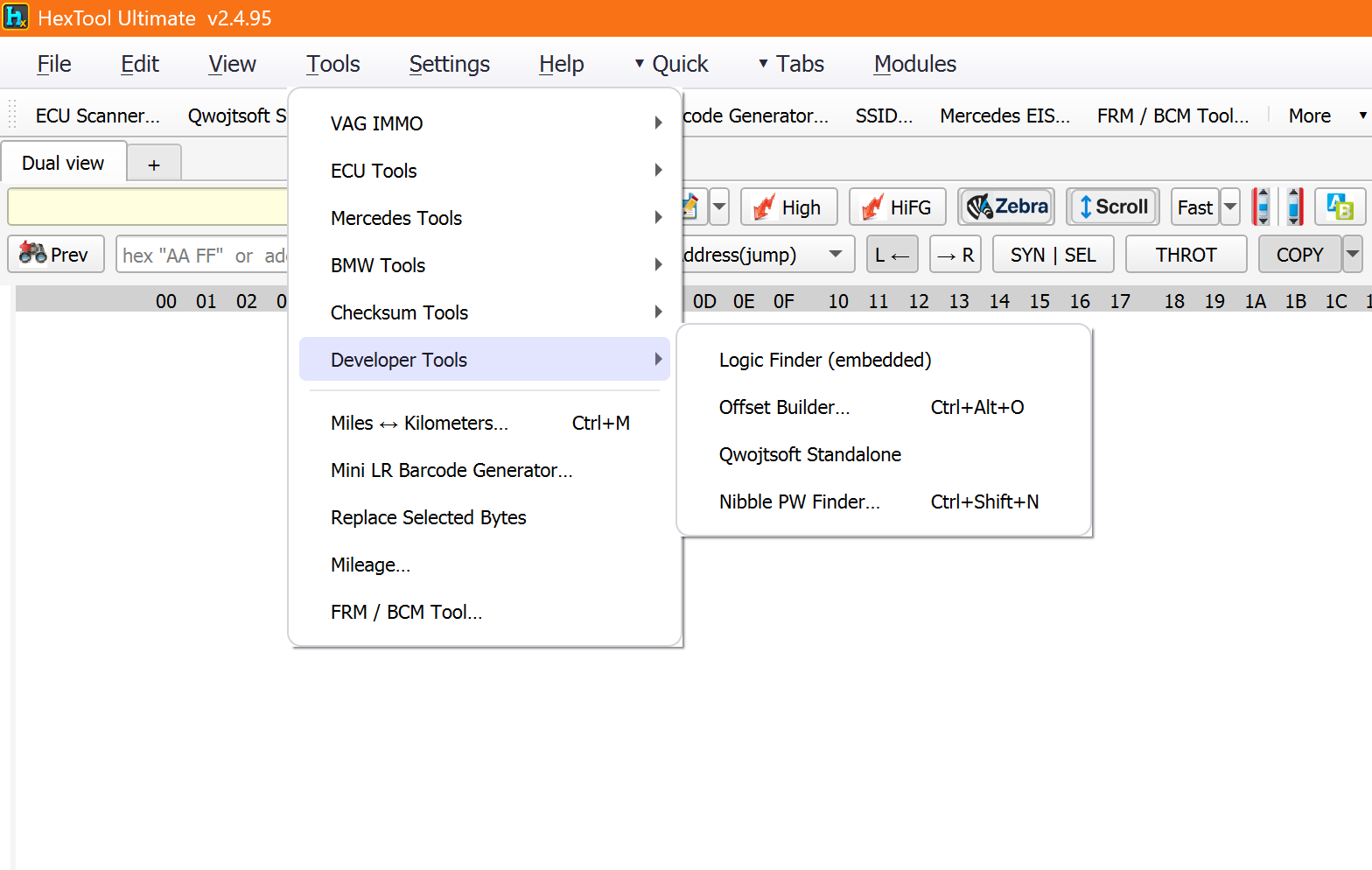The image size is (1372, 870).
Task: Open Logic Finder (embedded)
Action: click(884, 360)
